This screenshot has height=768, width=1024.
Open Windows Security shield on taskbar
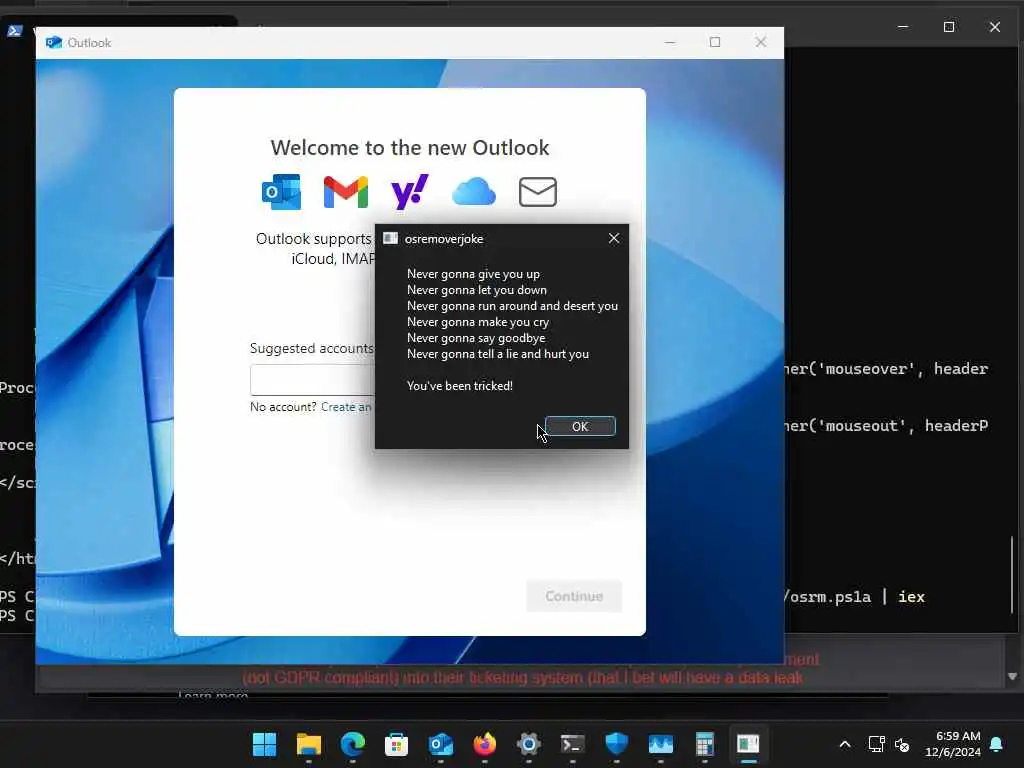[x=616, y=744]
